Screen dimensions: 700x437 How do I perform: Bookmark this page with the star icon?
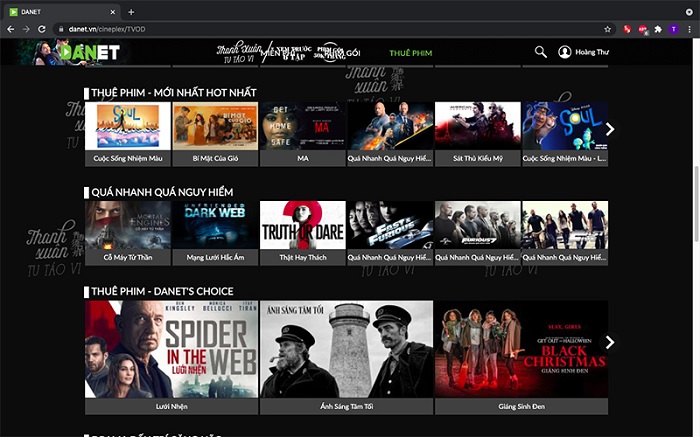click(607, 29)
